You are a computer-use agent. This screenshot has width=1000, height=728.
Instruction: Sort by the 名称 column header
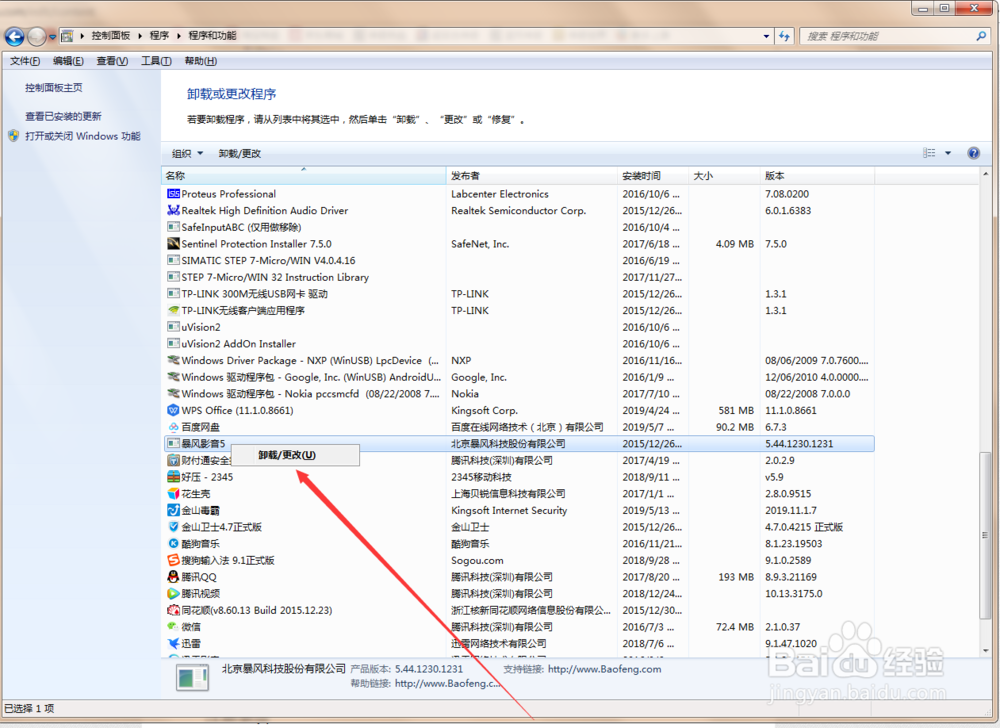304,176
